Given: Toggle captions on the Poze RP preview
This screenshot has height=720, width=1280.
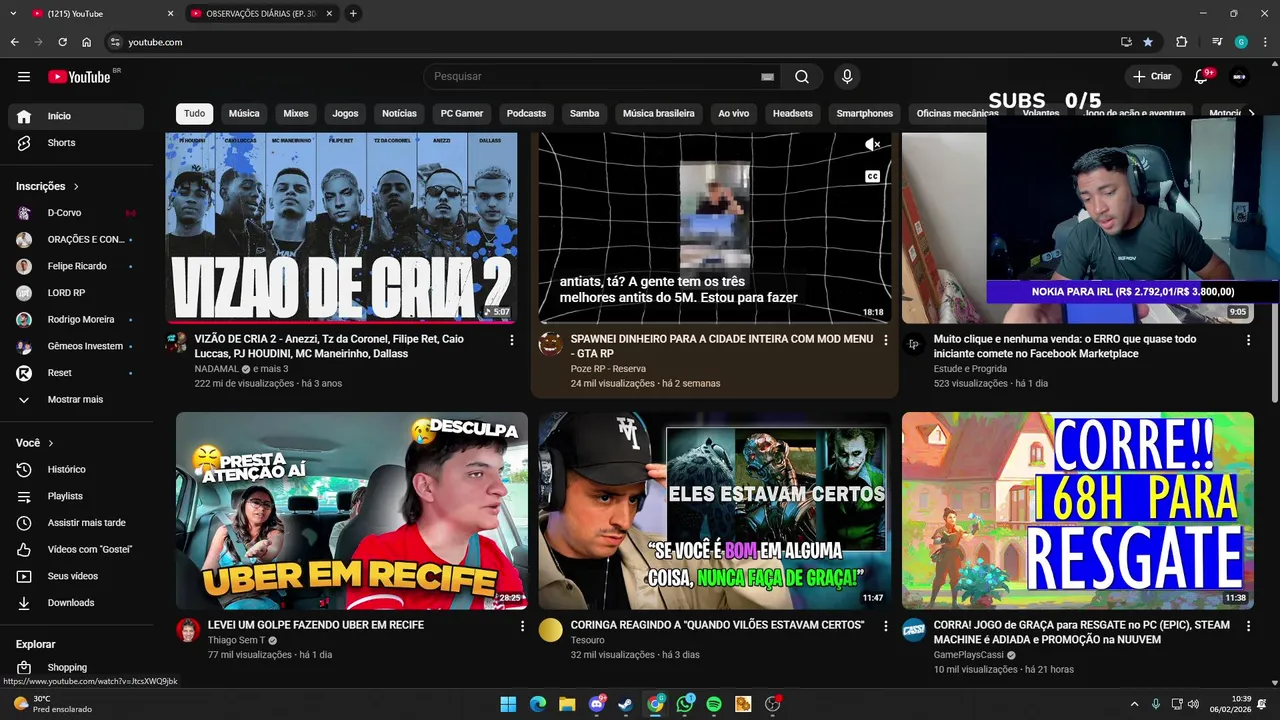Looking at the screenshot, I should coord(872,177).
